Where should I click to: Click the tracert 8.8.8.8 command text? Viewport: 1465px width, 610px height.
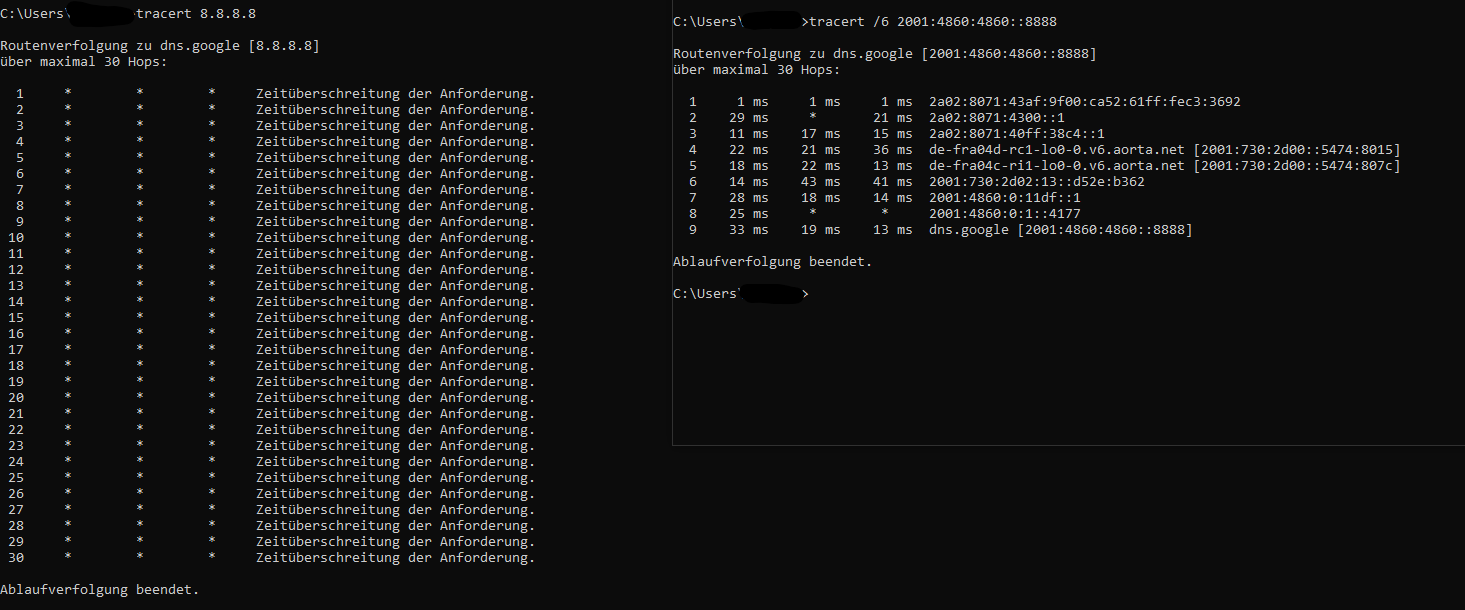click(x=195, y=13)
